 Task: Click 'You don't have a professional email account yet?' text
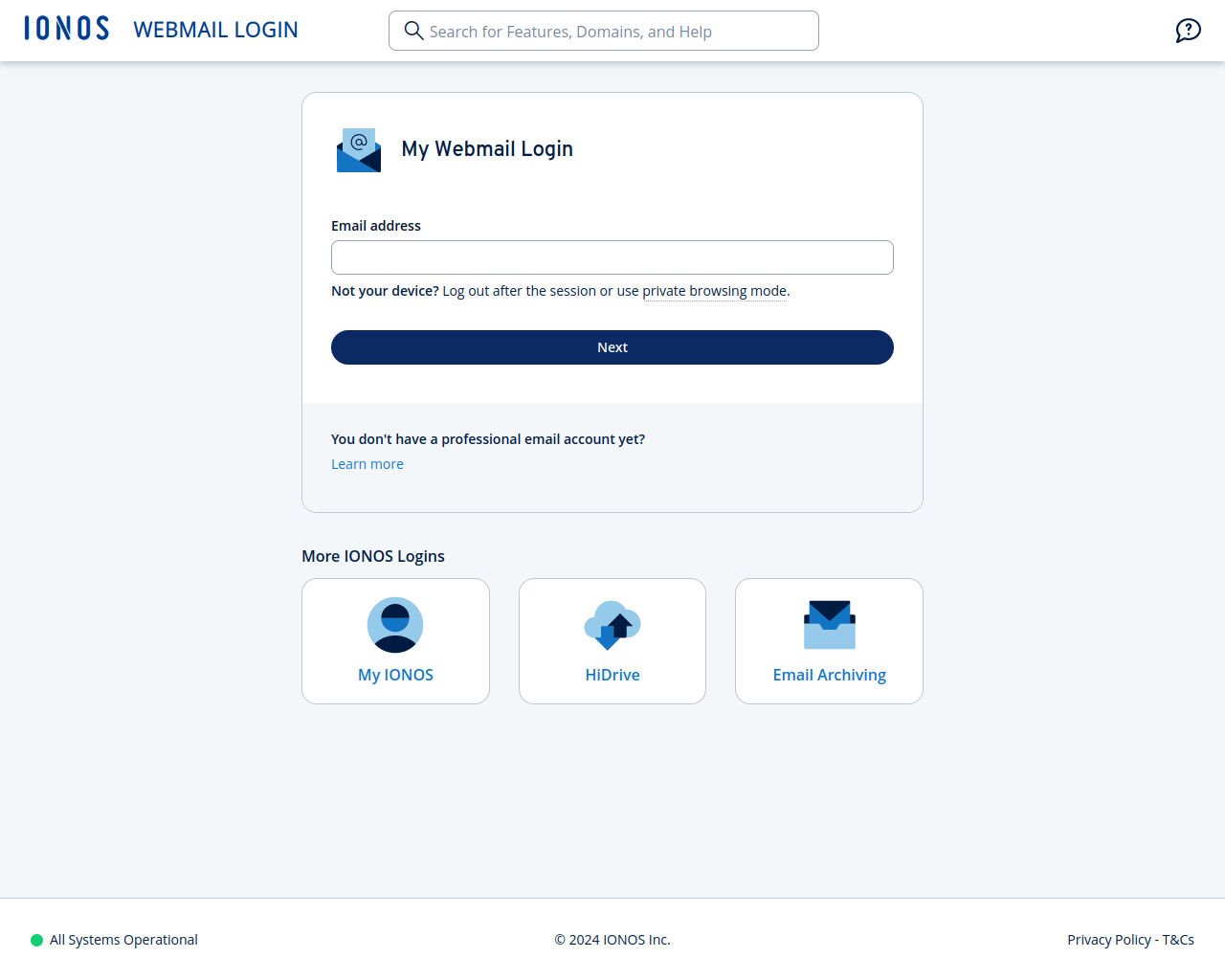(488, 439)
